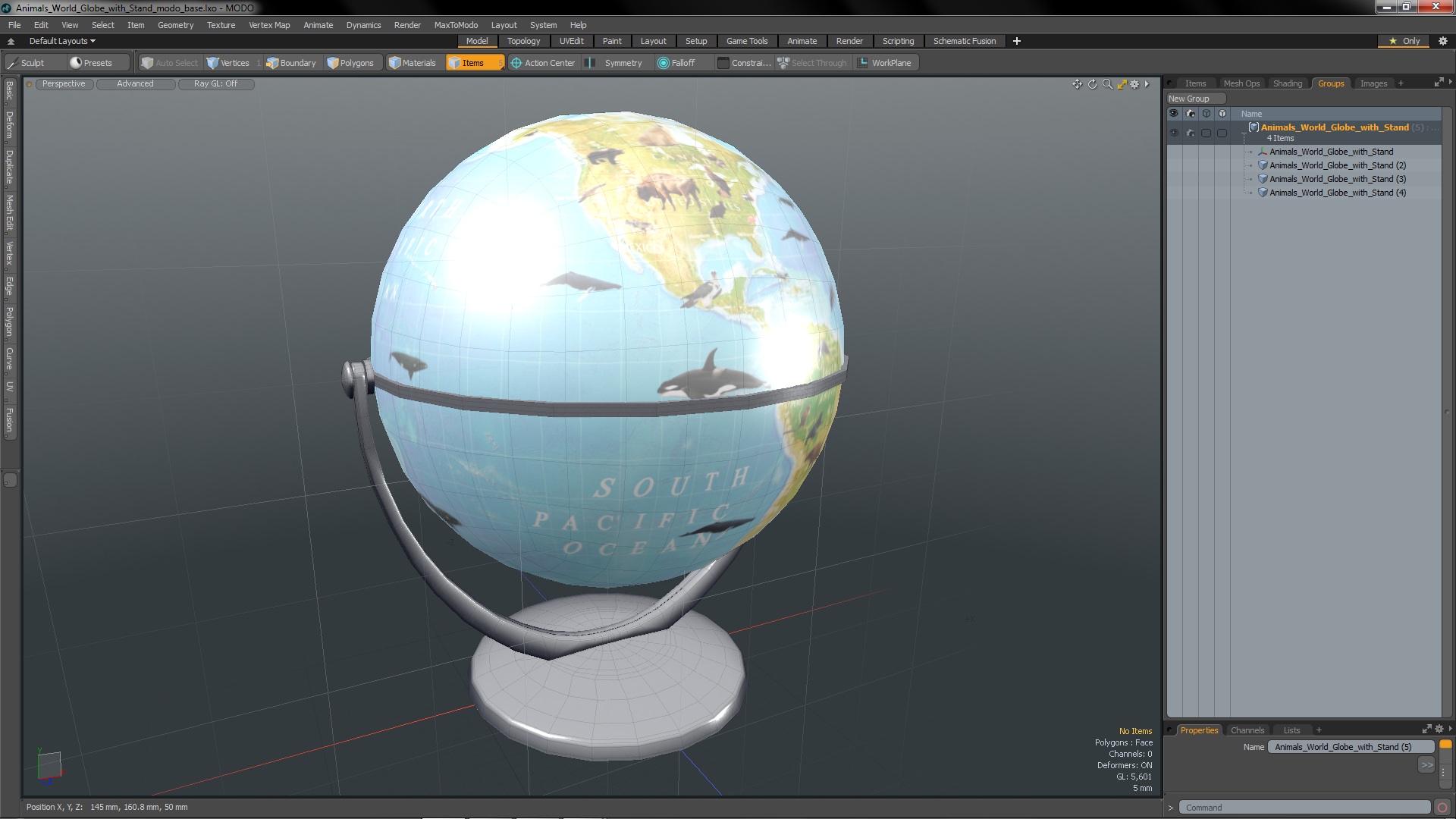
Task: Click the New Group button
Action: [1195, 99]
